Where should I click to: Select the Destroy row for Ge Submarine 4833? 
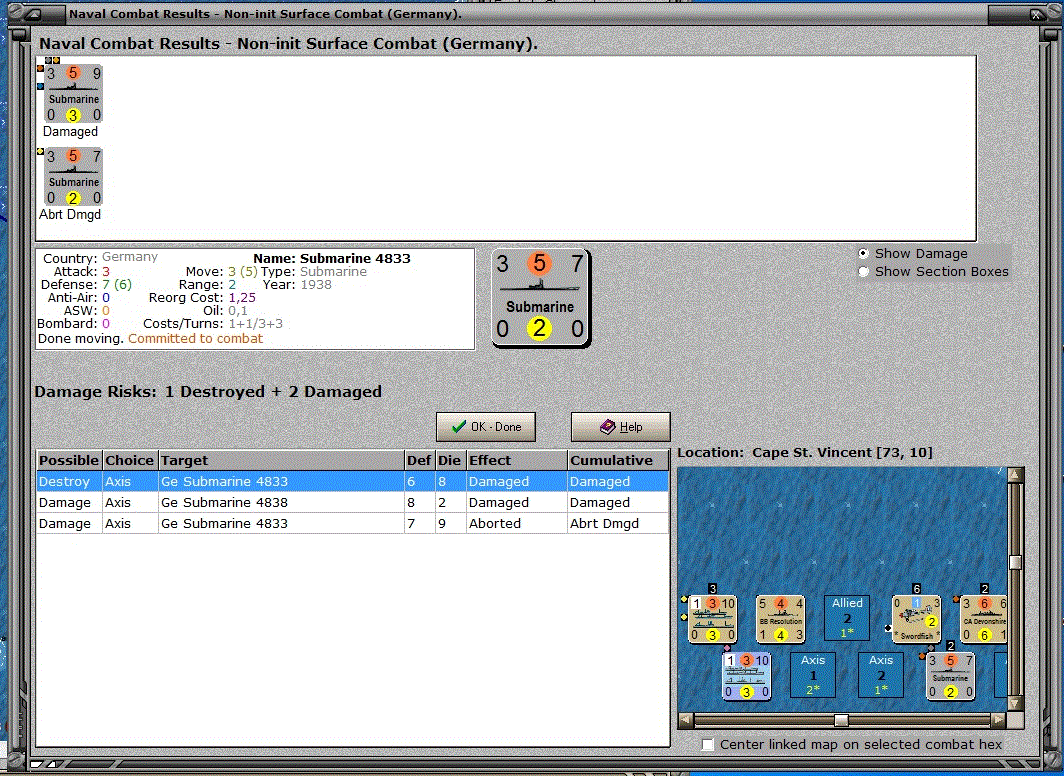click(x=353, y=482)
